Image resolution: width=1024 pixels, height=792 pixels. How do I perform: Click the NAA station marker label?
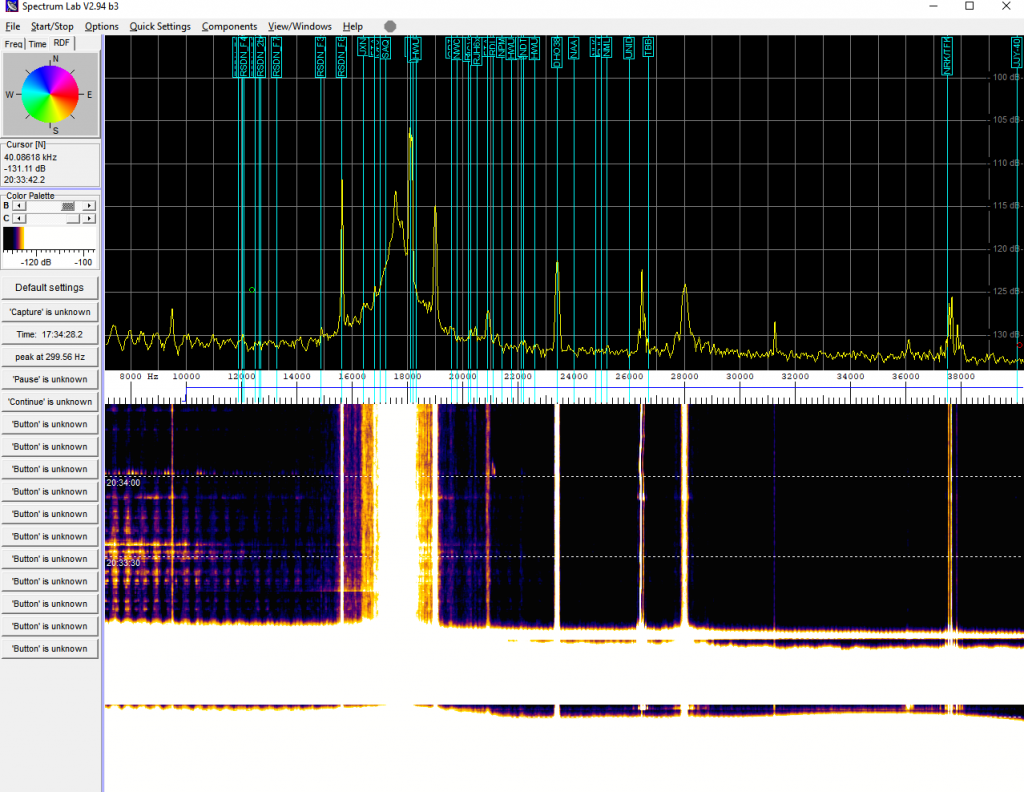point(574,48)
